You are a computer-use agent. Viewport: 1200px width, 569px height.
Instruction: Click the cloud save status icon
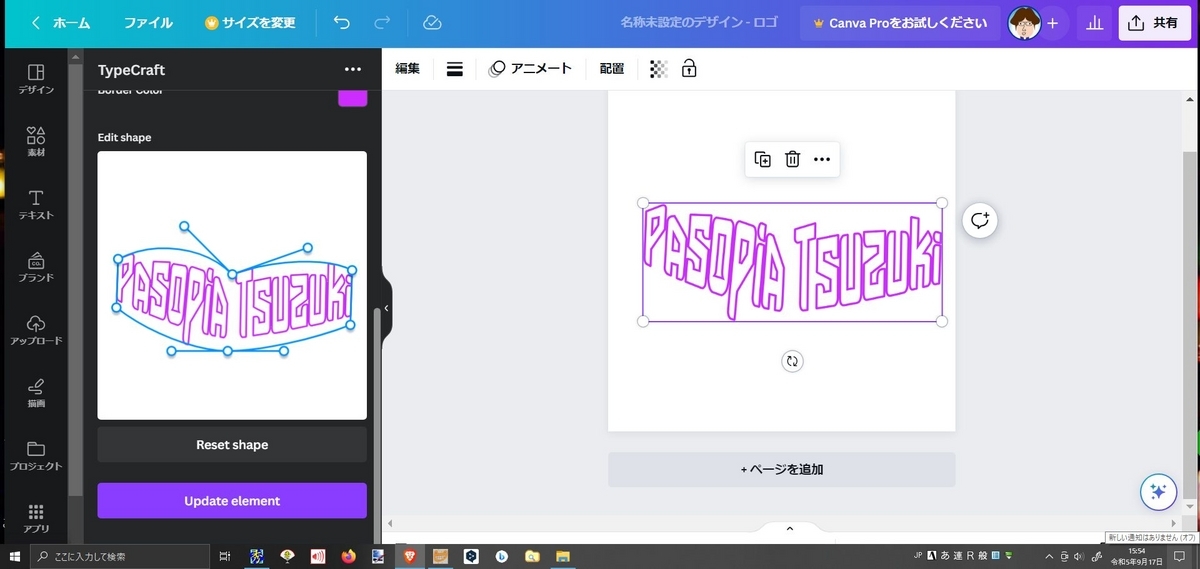432,22
